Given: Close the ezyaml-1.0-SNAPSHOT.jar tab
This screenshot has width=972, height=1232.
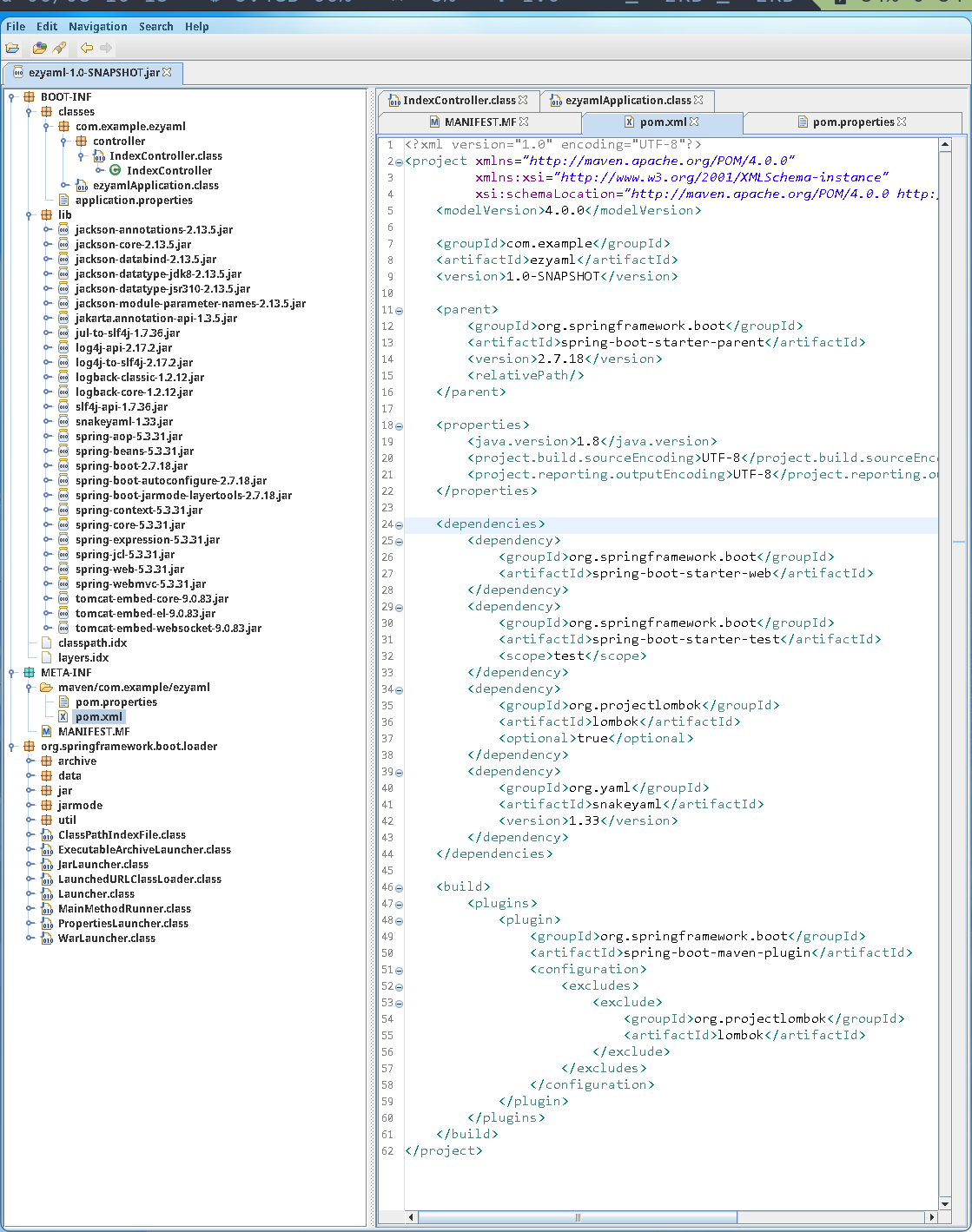Looking at the screenshot, I should pyautogui.click(x=167, y=72).
